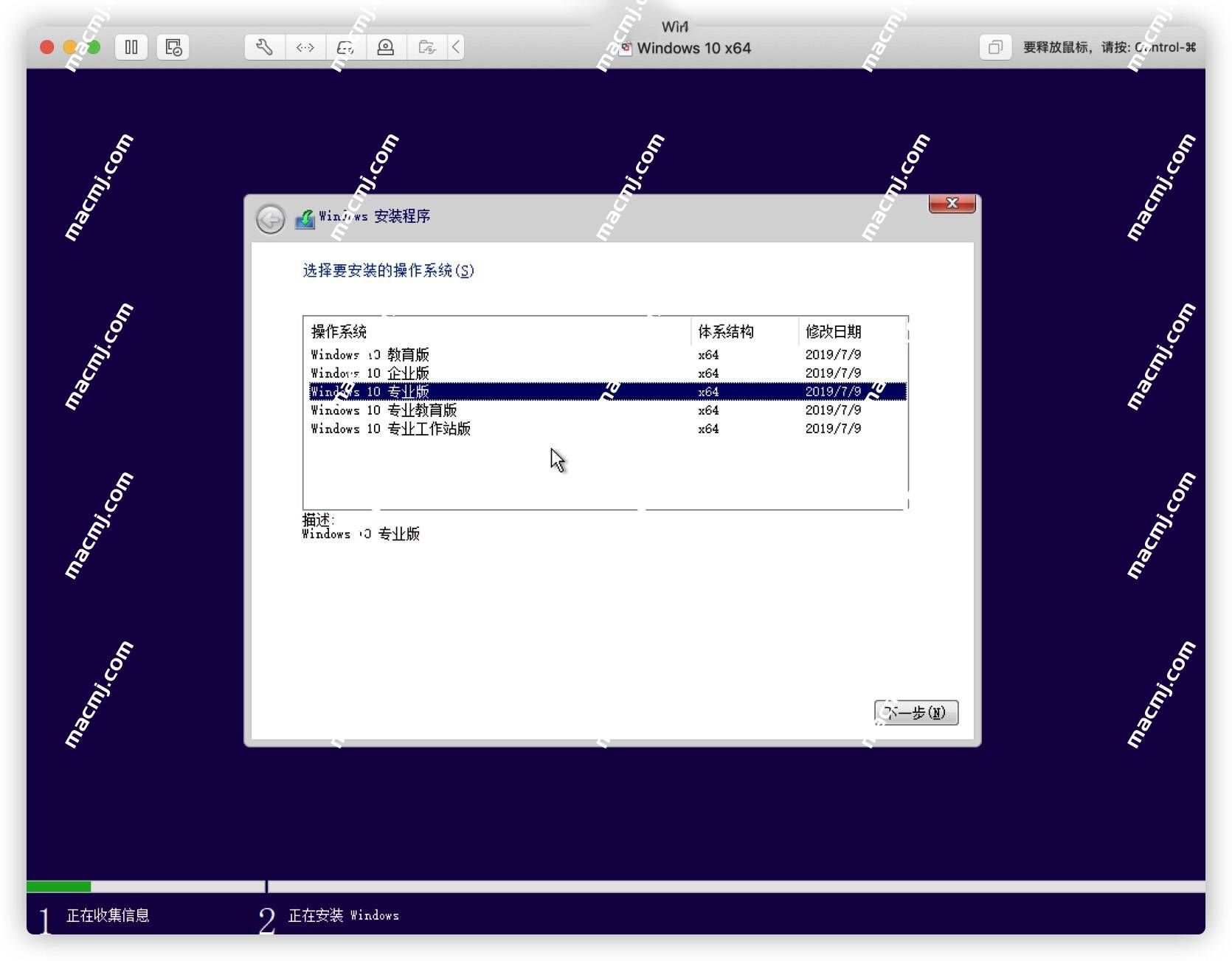Click the green fullscreen window button

point(93,47)
